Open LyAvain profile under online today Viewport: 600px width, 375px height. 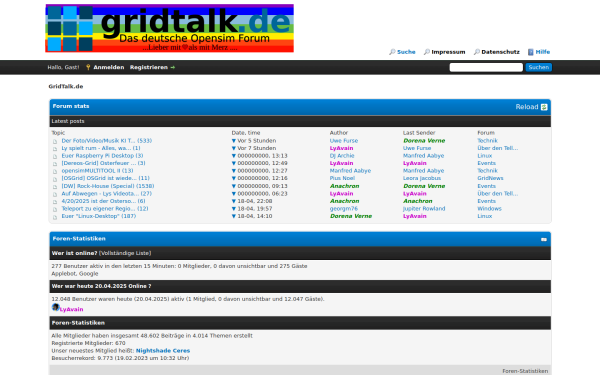click(72, 310)
